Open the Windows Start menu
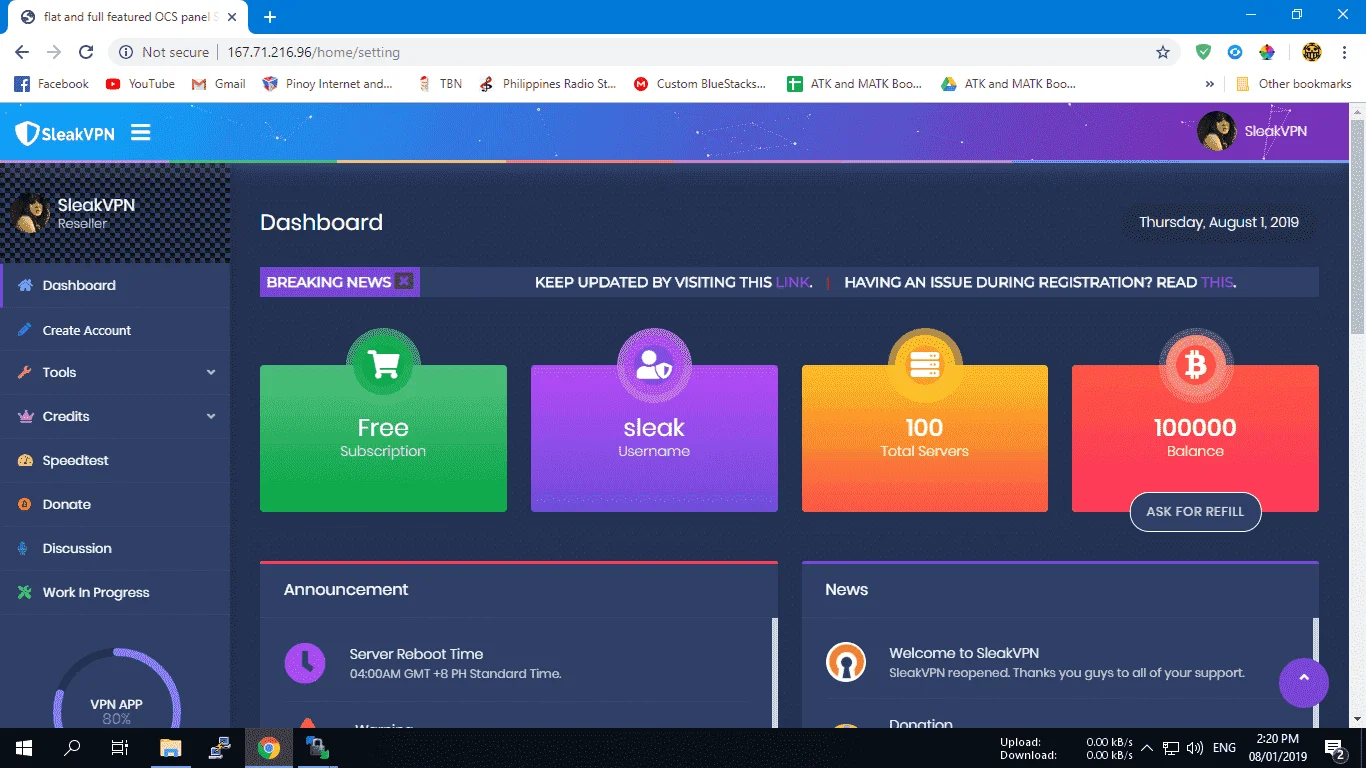Viewport: 1366px width, 768px height. click(x=23, y=748)
